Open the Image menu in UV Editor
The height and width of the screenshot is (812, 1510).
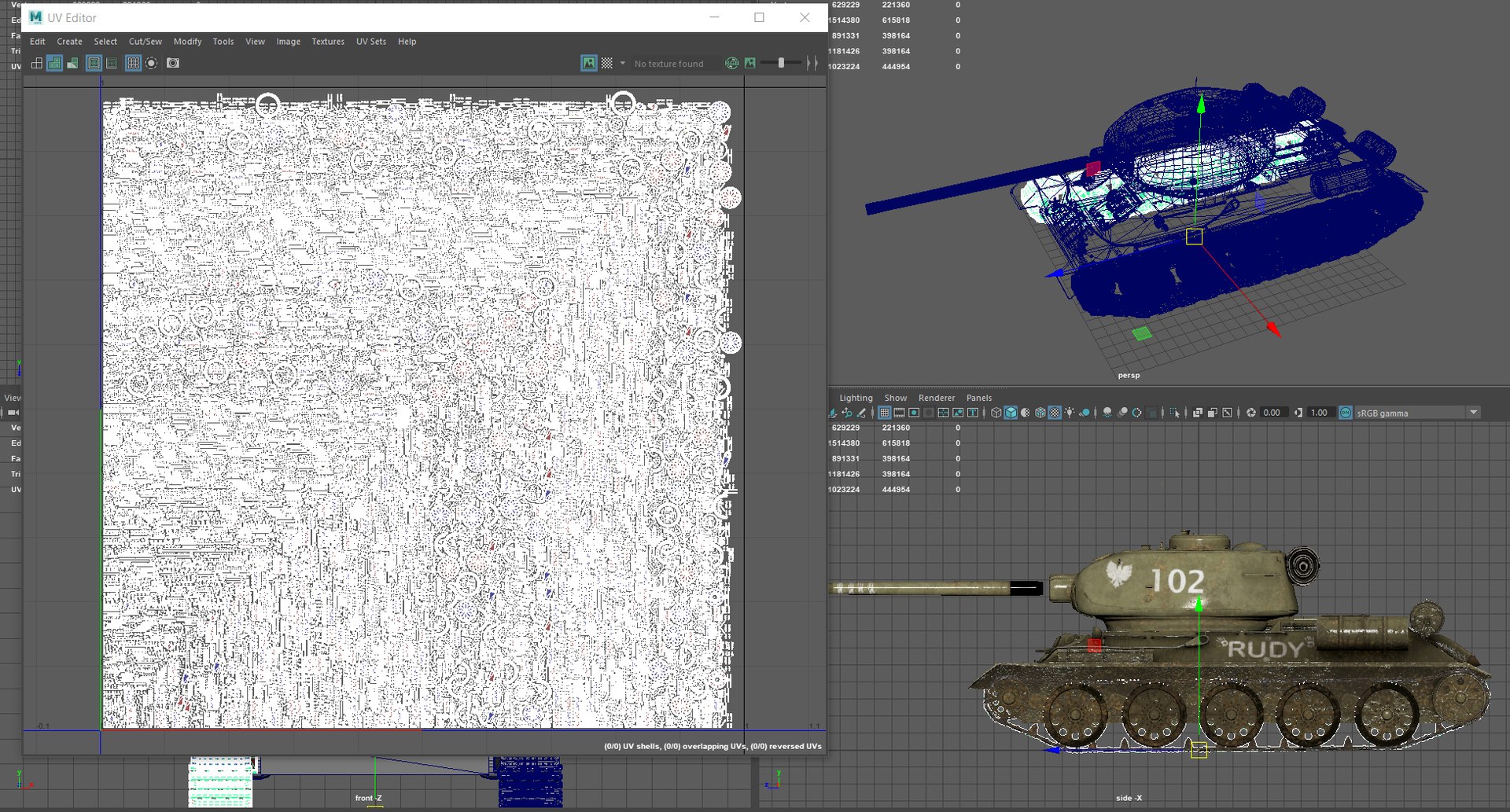[288, 42]
